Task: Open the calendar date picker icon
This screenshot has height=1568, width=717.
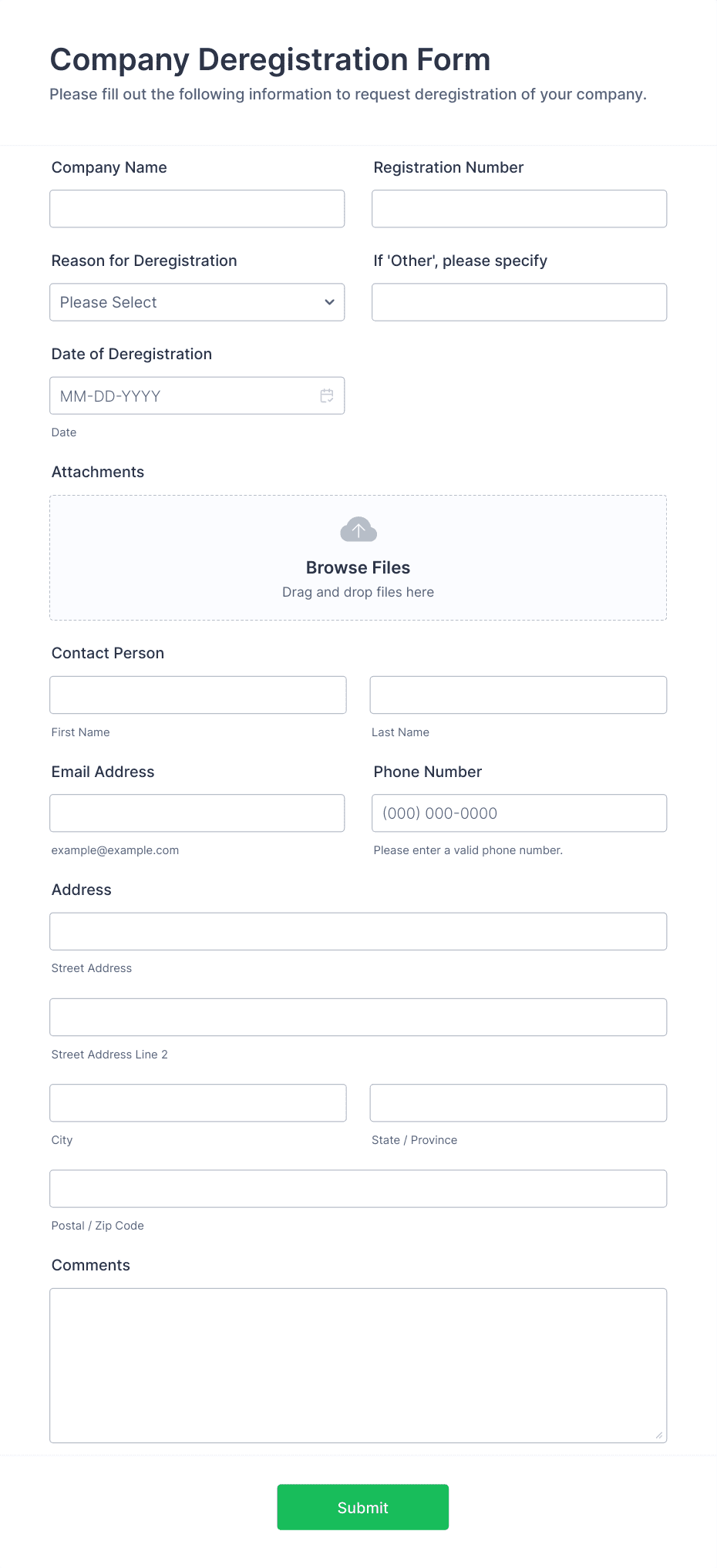Action: [327, 395]
